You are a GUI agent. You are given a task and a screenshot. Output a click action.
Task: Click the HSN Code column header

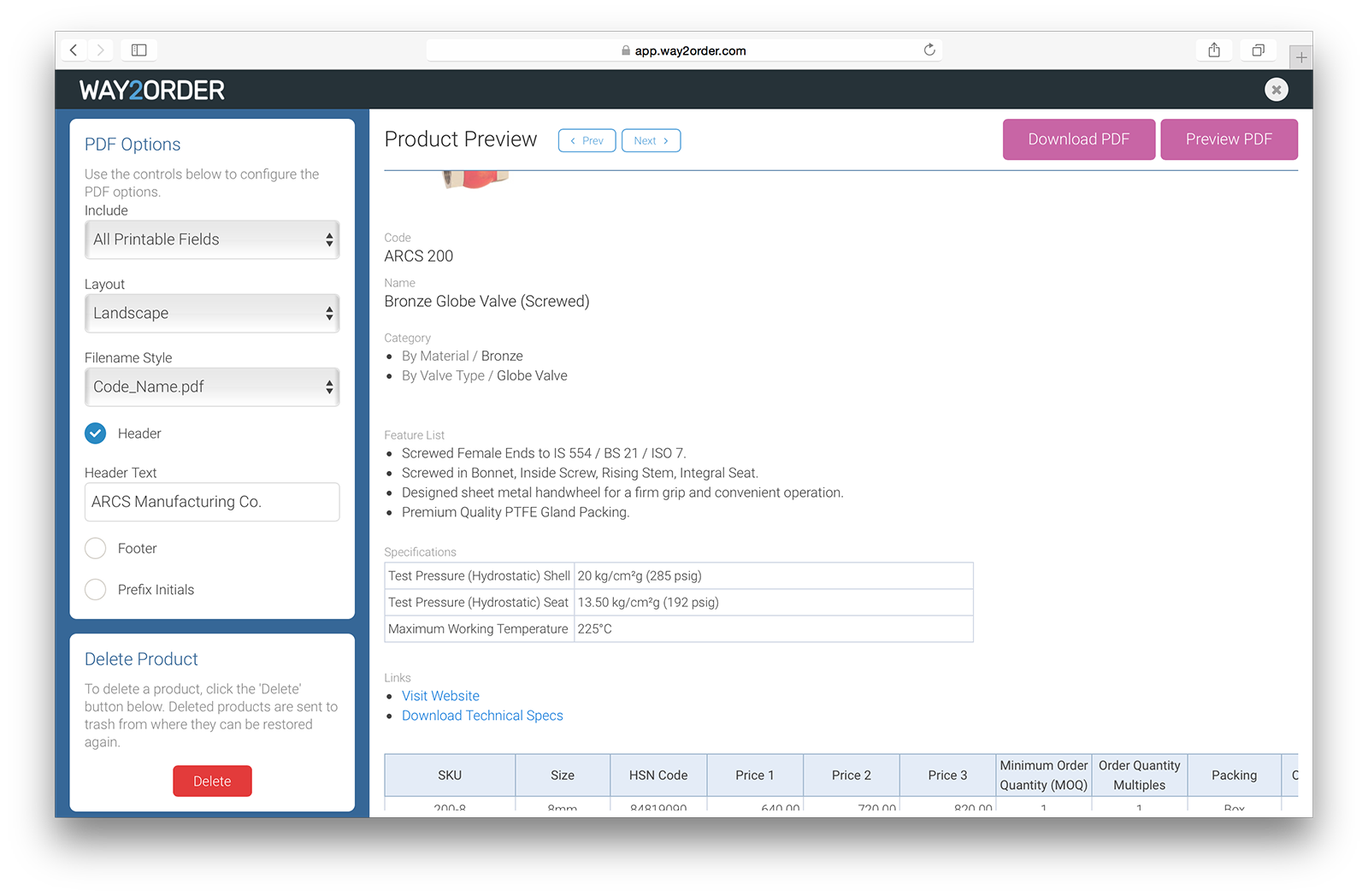click(x=658, y=775)
